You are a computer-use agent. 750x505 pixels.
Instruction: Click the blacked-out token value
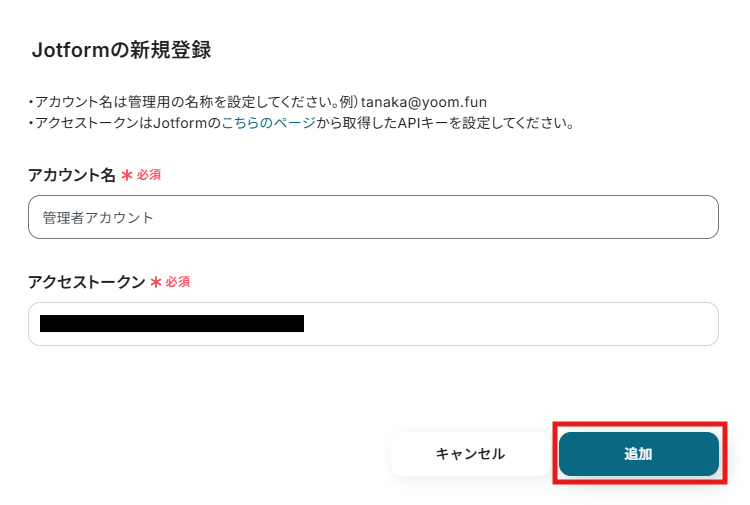coord(172,323)
